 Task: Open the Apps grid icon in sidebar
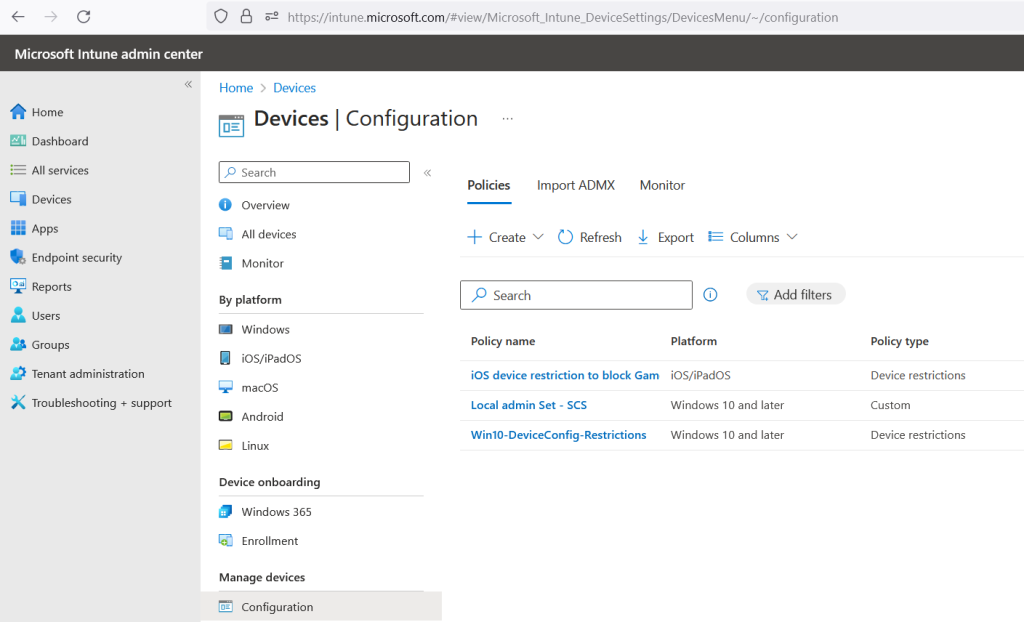point(18,228)
